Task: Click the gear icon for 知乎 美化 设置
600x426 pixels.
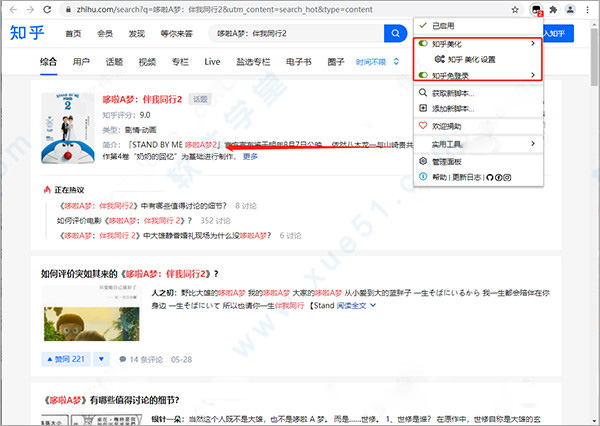Action: point(439,59)
